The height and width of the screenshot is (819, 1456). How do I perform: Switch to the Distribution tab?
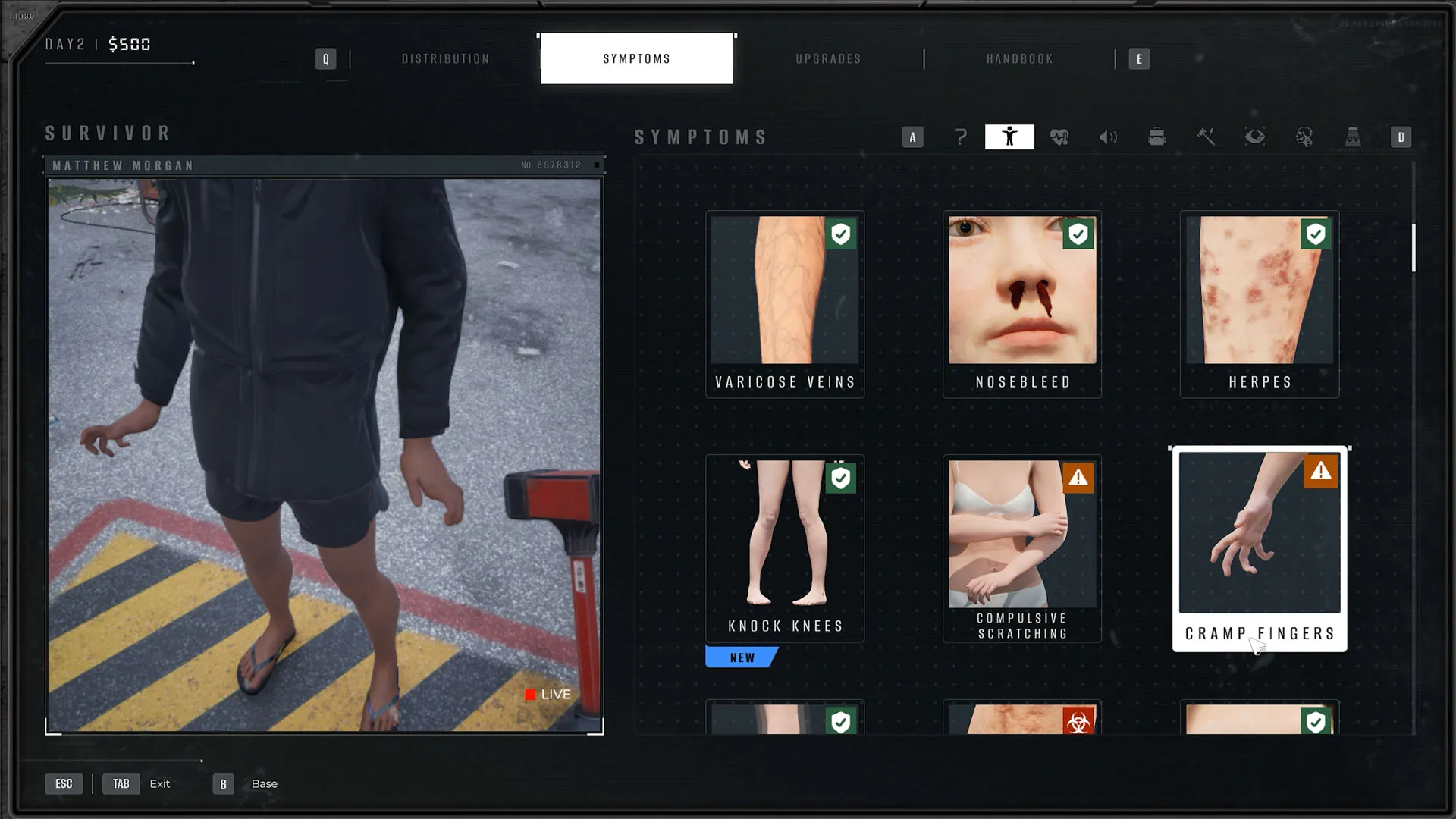coord(445,59)
